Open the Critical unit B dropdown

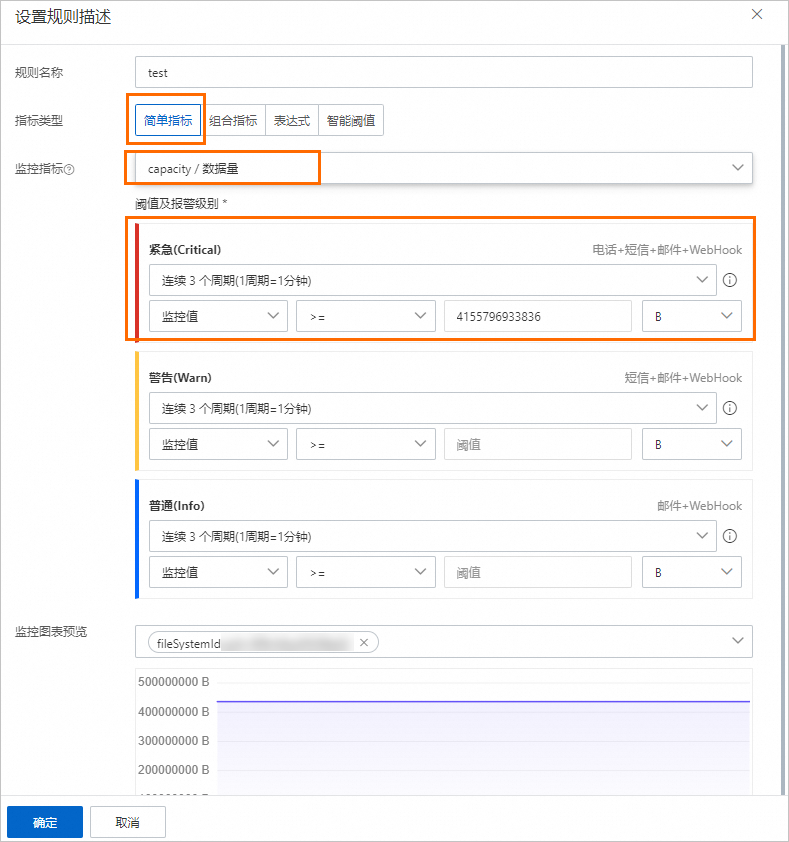point(692,316)
